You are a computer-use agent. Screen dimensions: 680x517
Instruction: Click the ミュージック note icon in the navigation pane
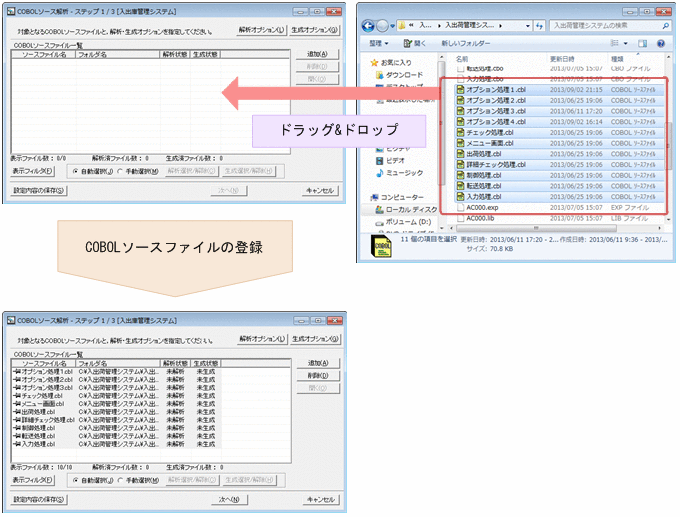click(379, 173)
